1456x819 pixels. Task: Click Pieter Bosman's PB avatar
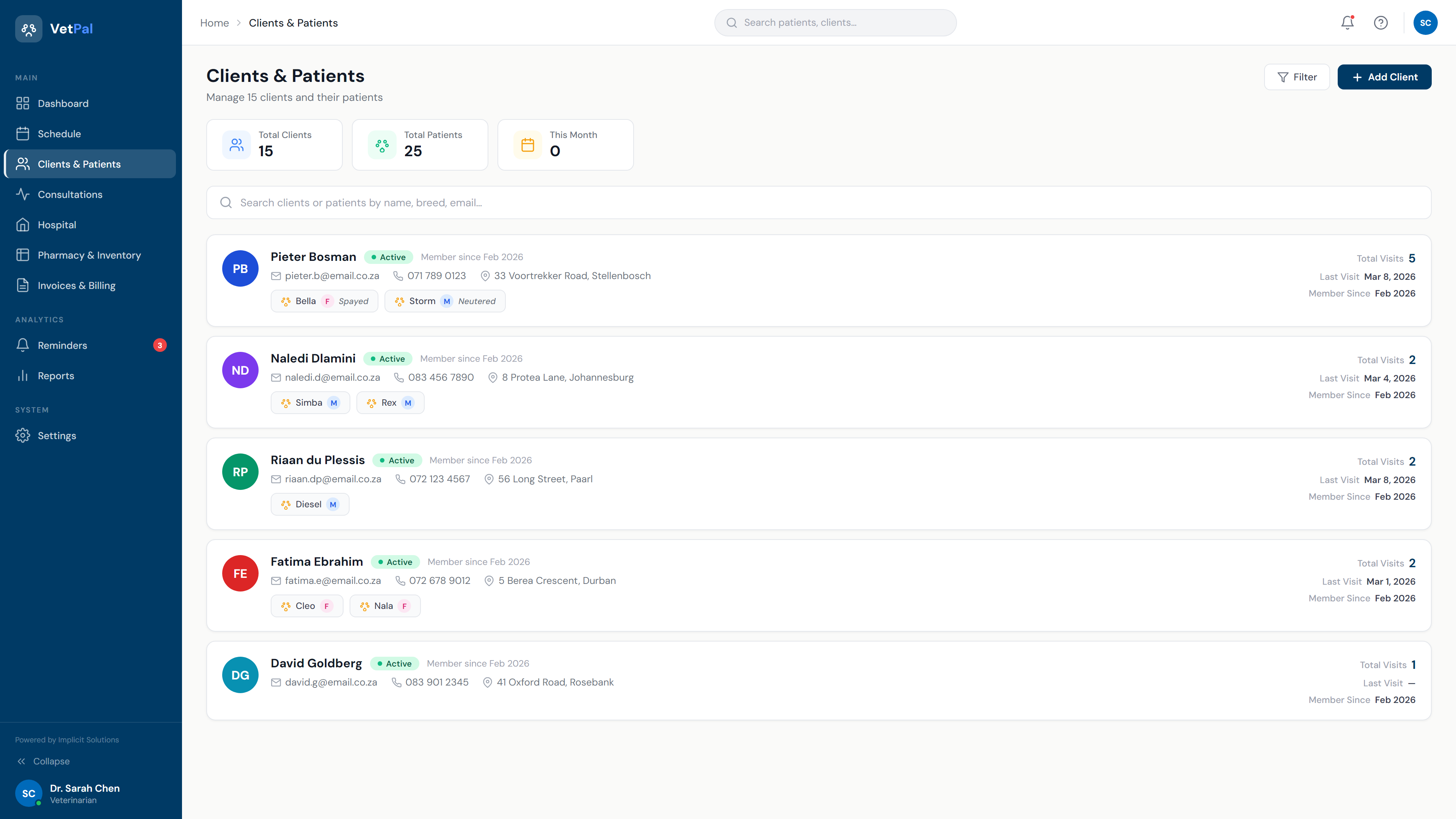pos(240,268)
